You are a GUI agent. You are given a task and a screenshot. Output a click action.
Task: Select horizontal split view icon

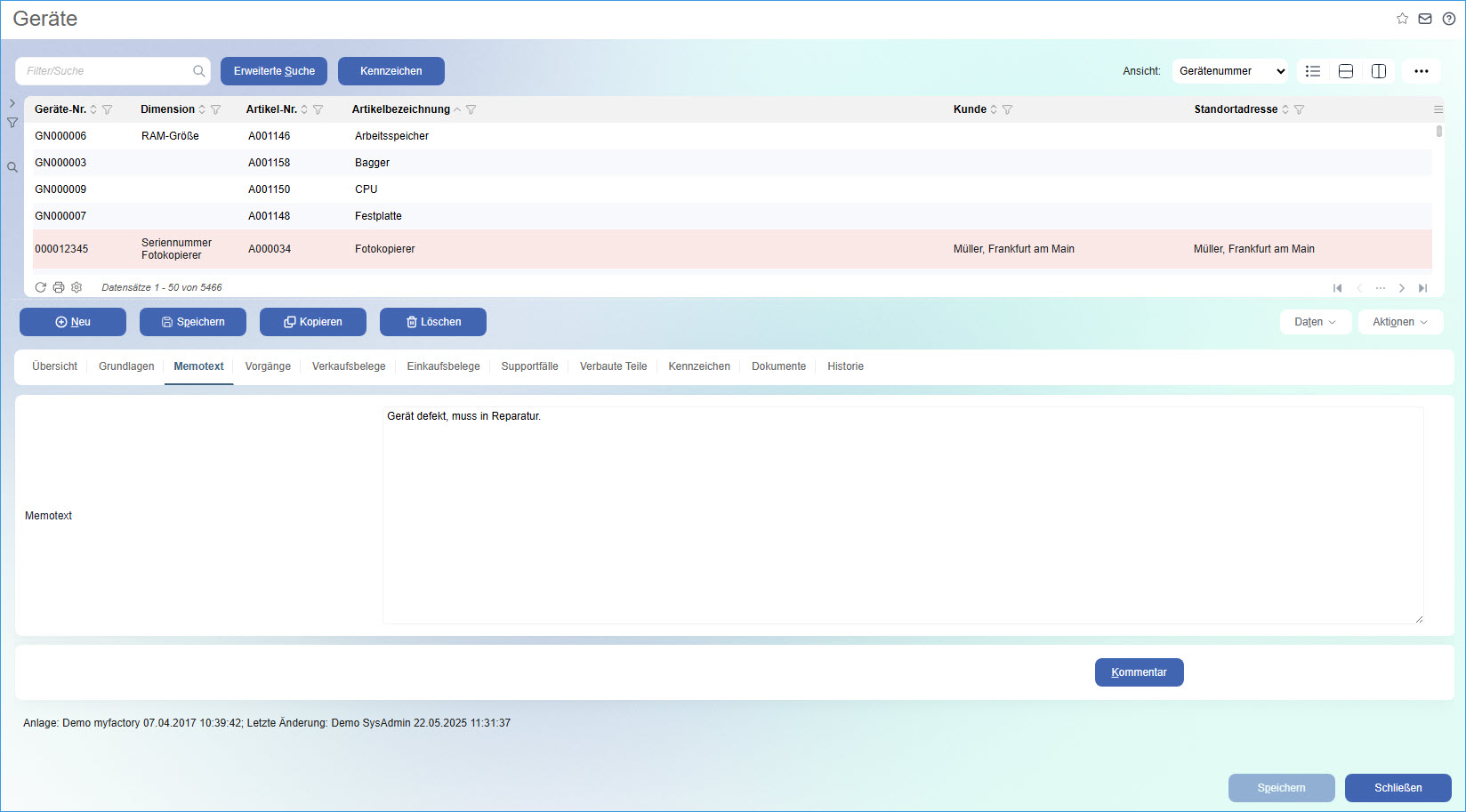(1346, 71)
